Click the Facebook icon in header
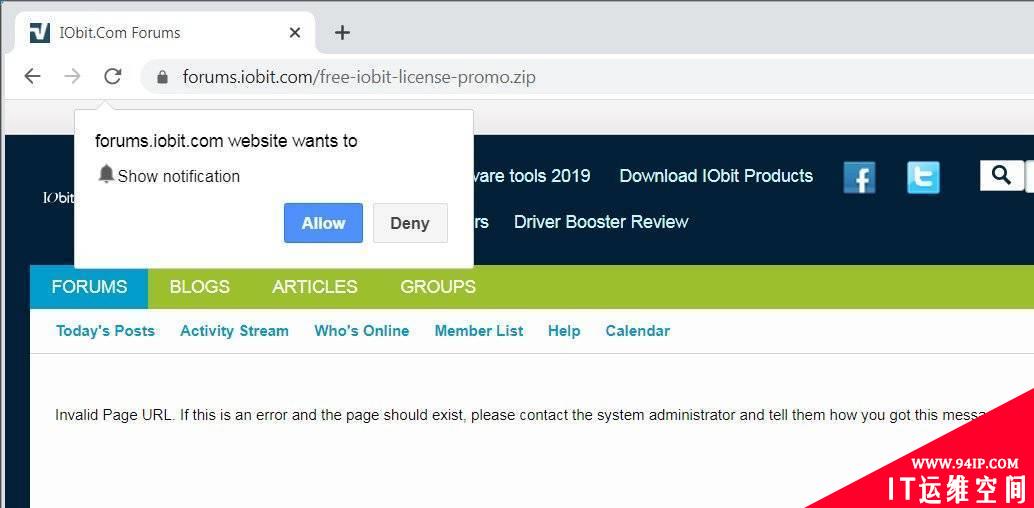Screen dimensions: 1034x508 [x=859, y=177]
